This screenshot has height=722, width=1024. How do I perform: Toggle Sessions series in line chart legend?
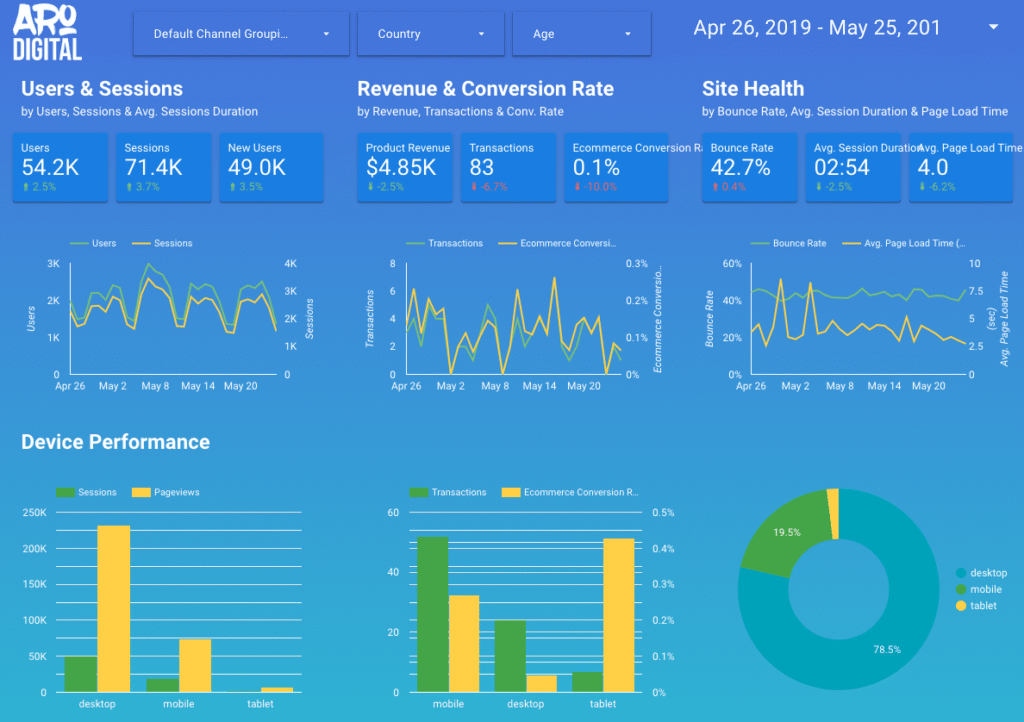(x=162, y=243)
